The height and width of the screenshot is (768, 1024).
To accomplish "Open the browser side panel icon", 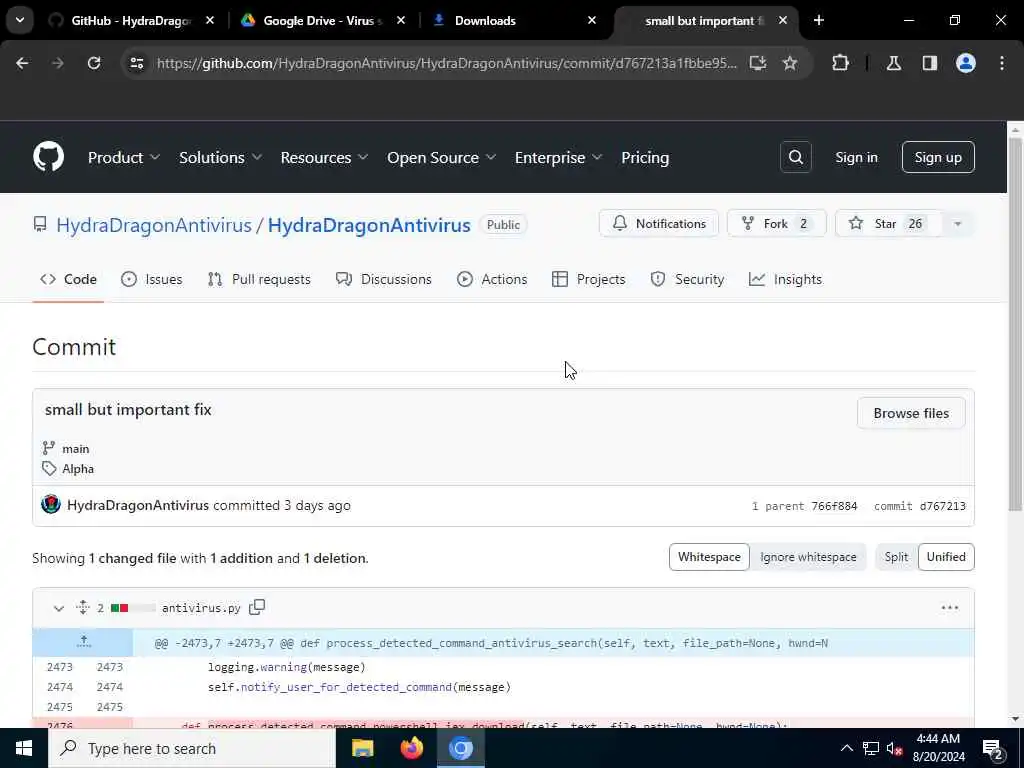I will 930,63.
